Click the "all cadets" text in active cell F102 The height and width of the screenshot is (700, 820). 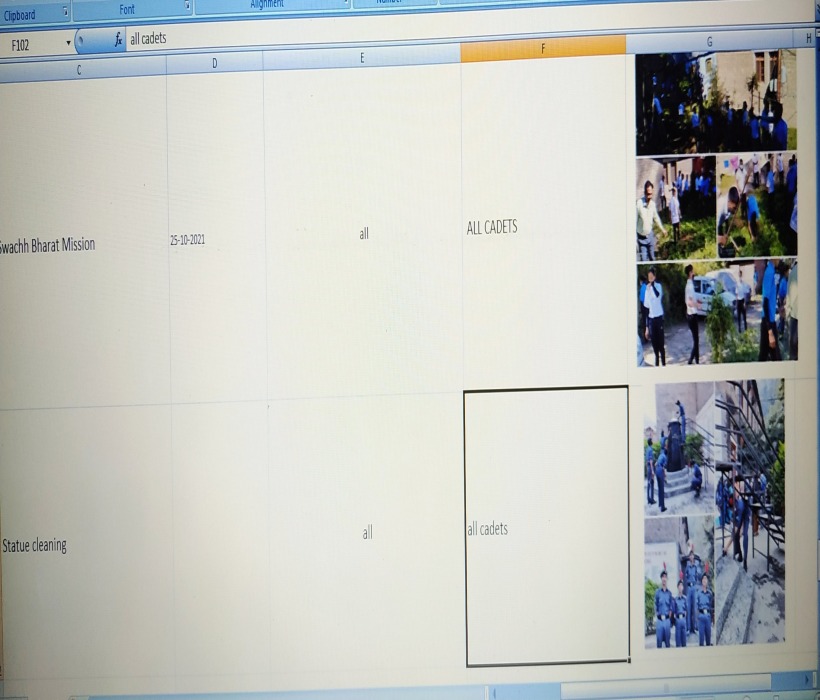pos(487,529)
